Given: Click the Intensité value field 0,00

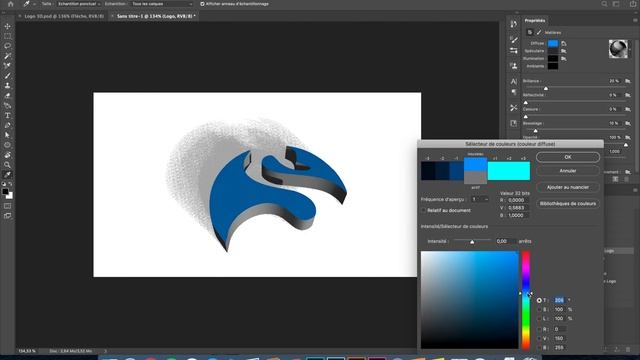Looking at the screenshot, I should [505, 241].
